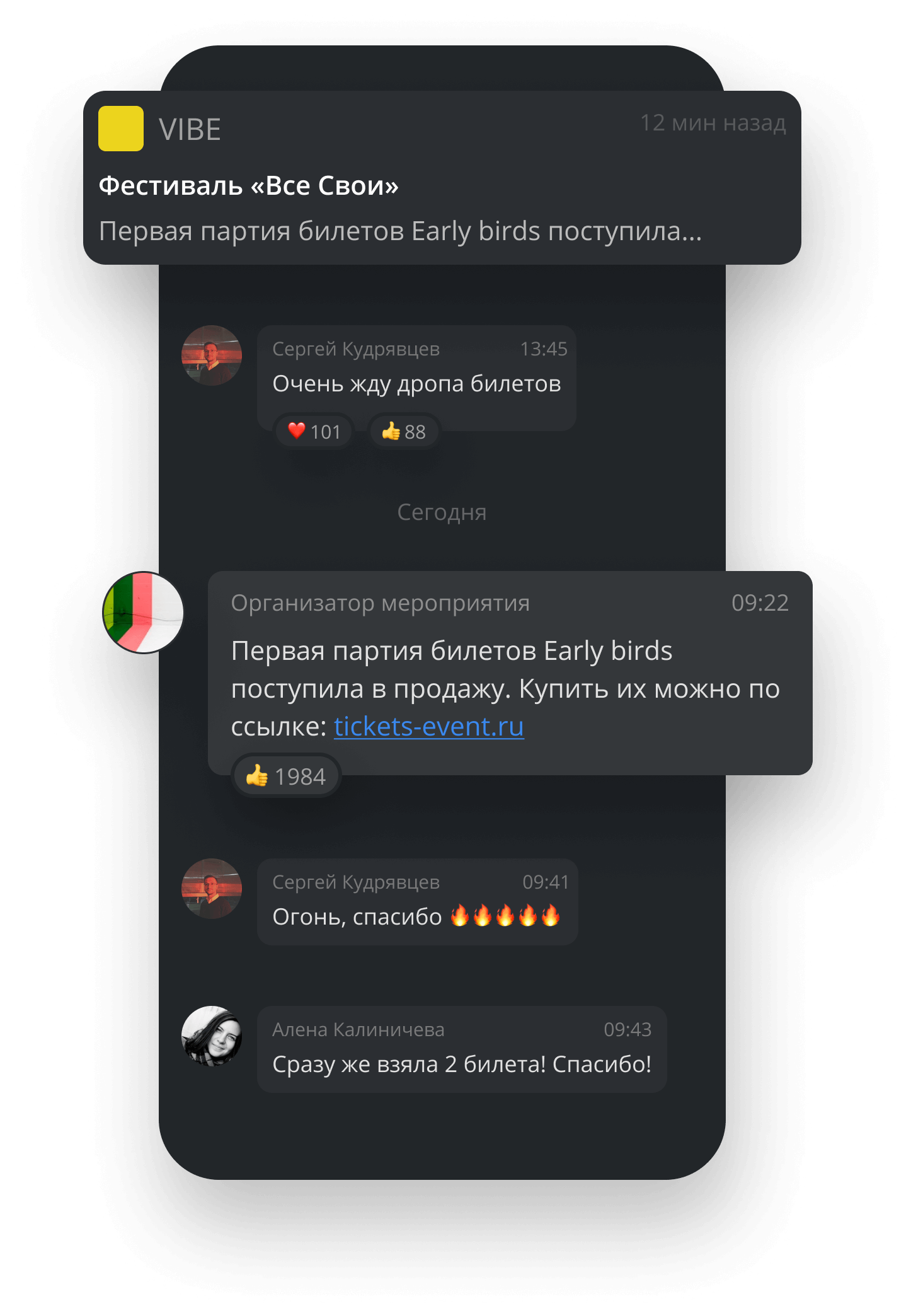Click Организатор мероприятия sender name
Screen dimensions: 911x1316
[x=380, y=603]
